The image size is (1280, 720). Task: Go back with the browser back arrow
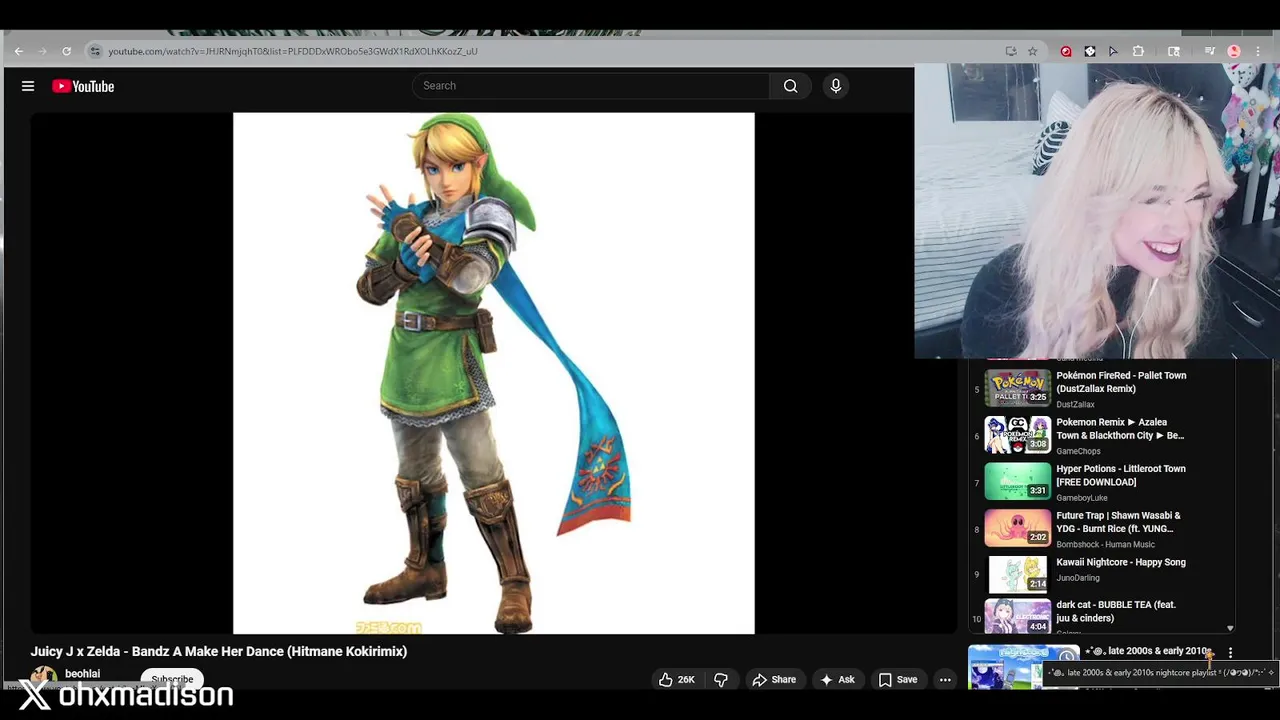pyautogui.click(x=18, y=51)
